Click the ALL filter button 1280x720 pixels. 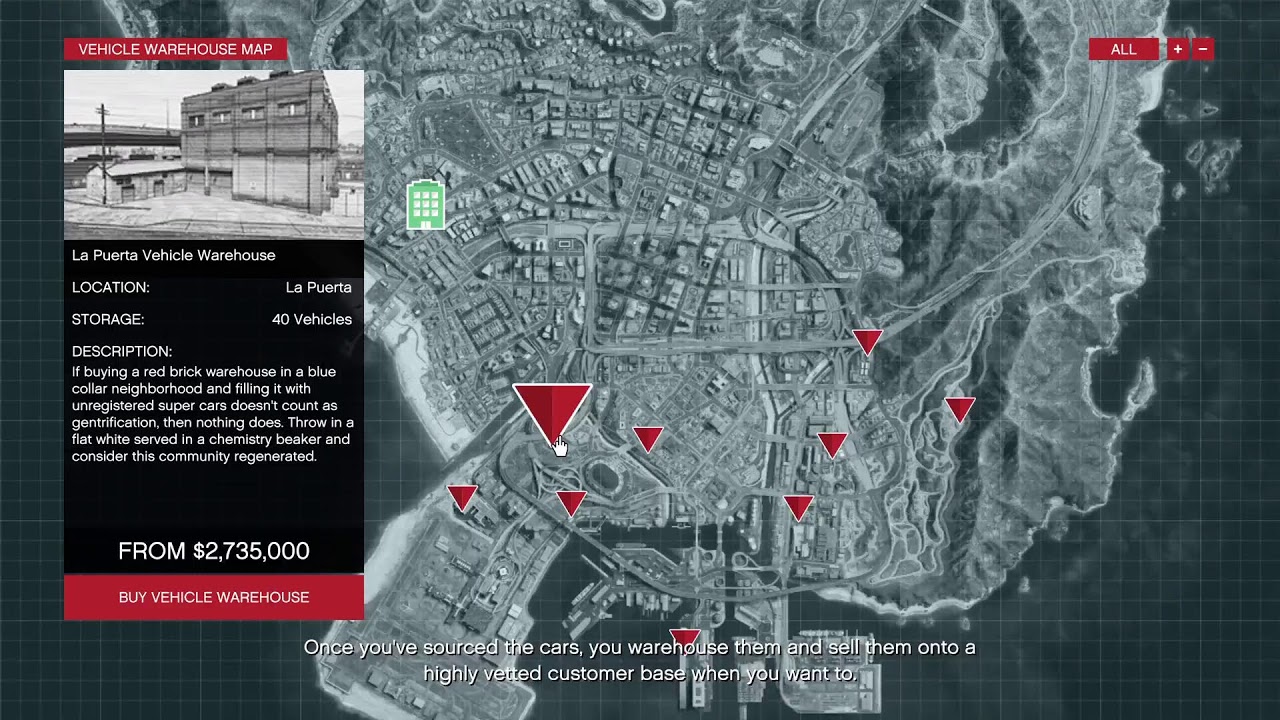1124,49
